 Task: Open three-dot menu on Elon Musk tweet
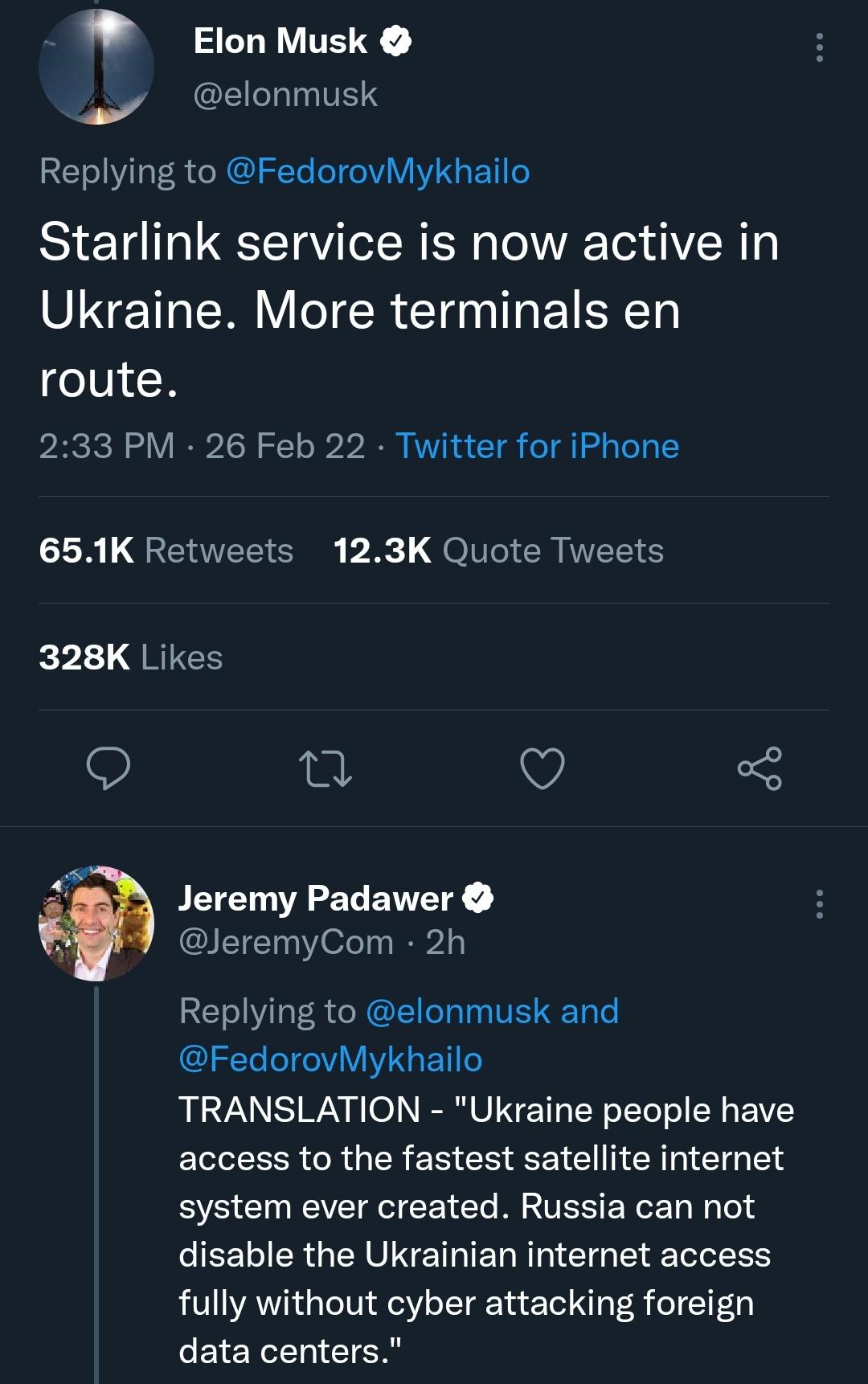[x=819, y=47]
